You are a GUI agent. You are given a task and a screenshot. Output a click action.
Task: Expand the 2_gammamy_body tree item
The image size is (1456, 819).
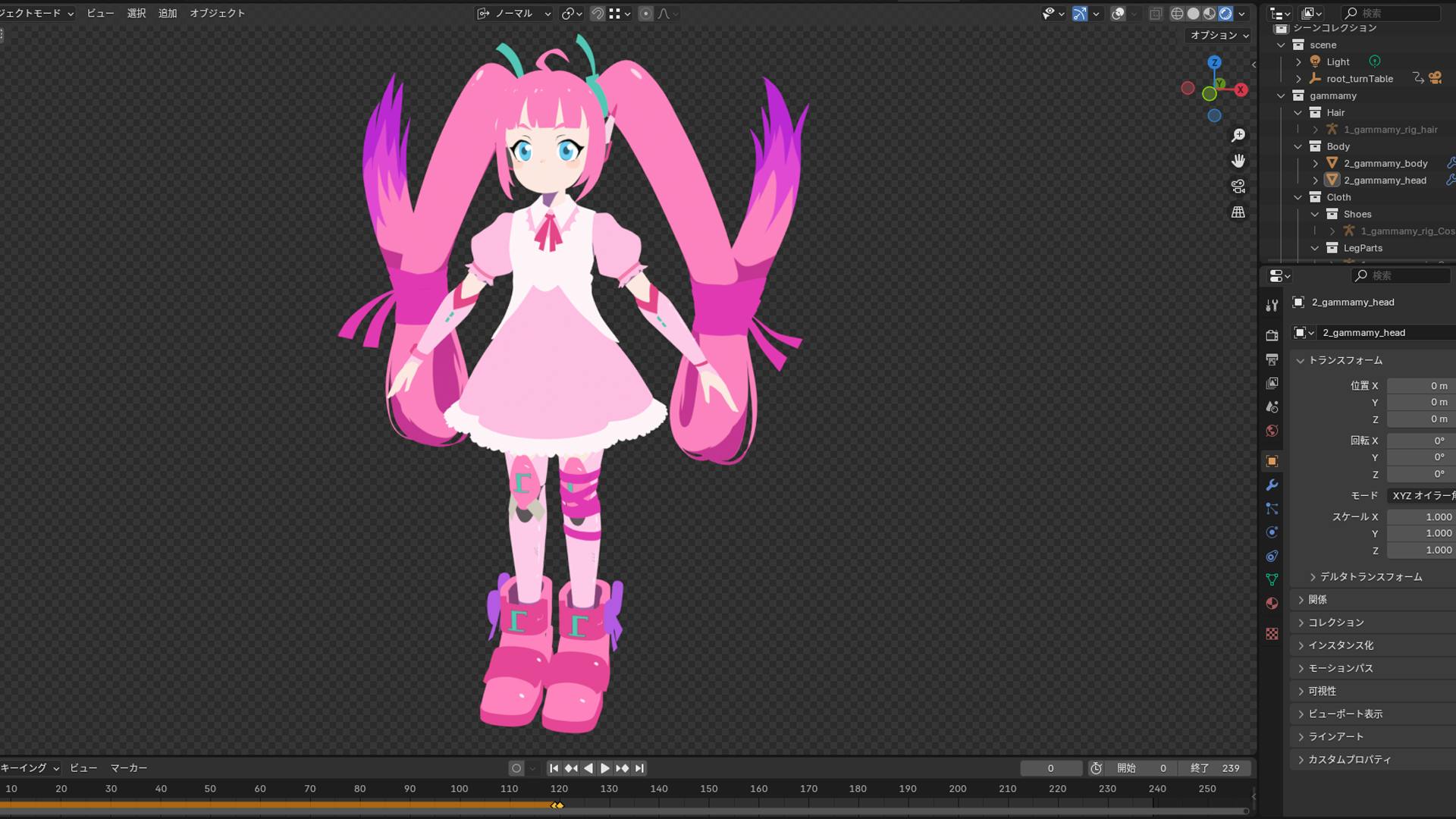(1316, 163)
